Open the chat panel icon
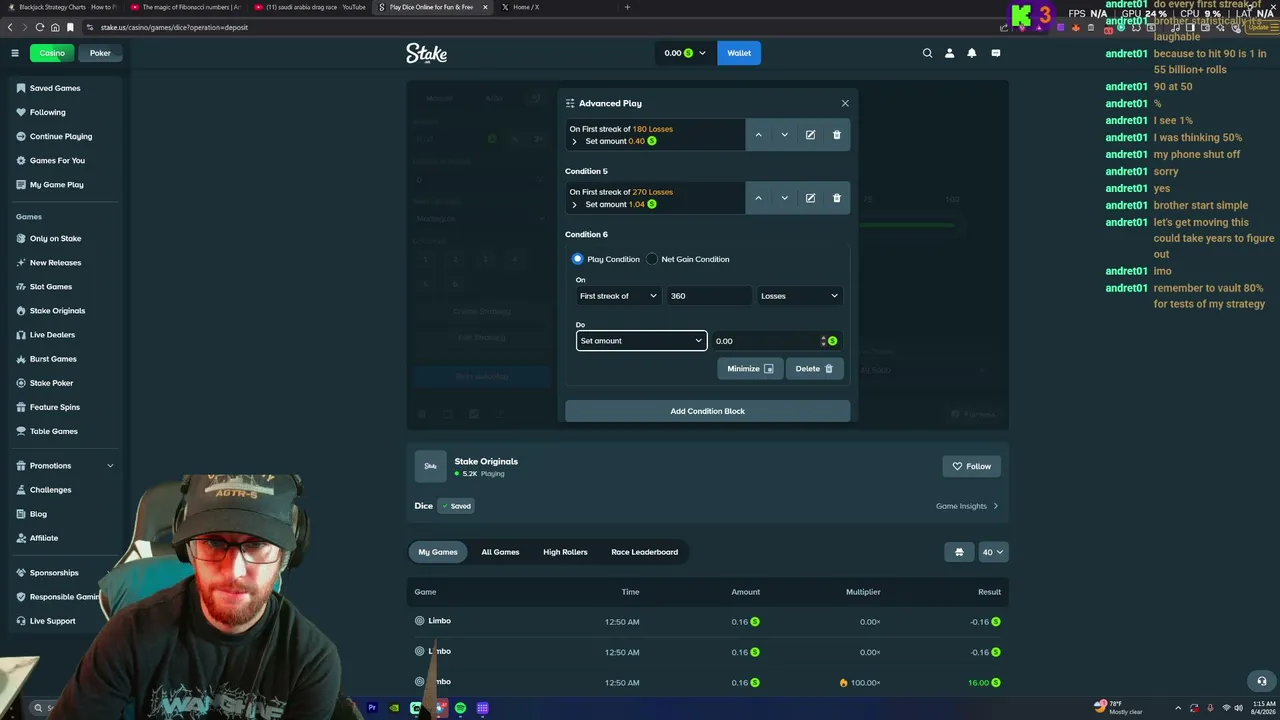 click(x=996, y=53)
